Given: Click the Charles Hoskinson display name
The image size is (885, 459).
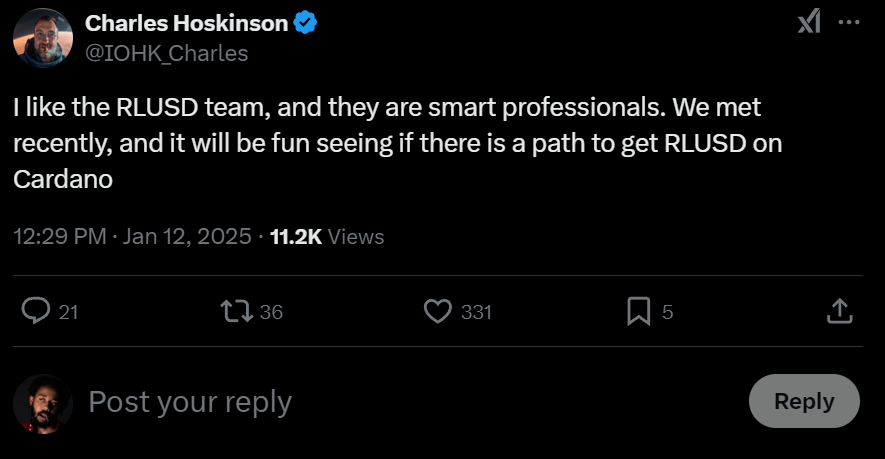Looking at the screenshot, I should click(x=186, y=23).
